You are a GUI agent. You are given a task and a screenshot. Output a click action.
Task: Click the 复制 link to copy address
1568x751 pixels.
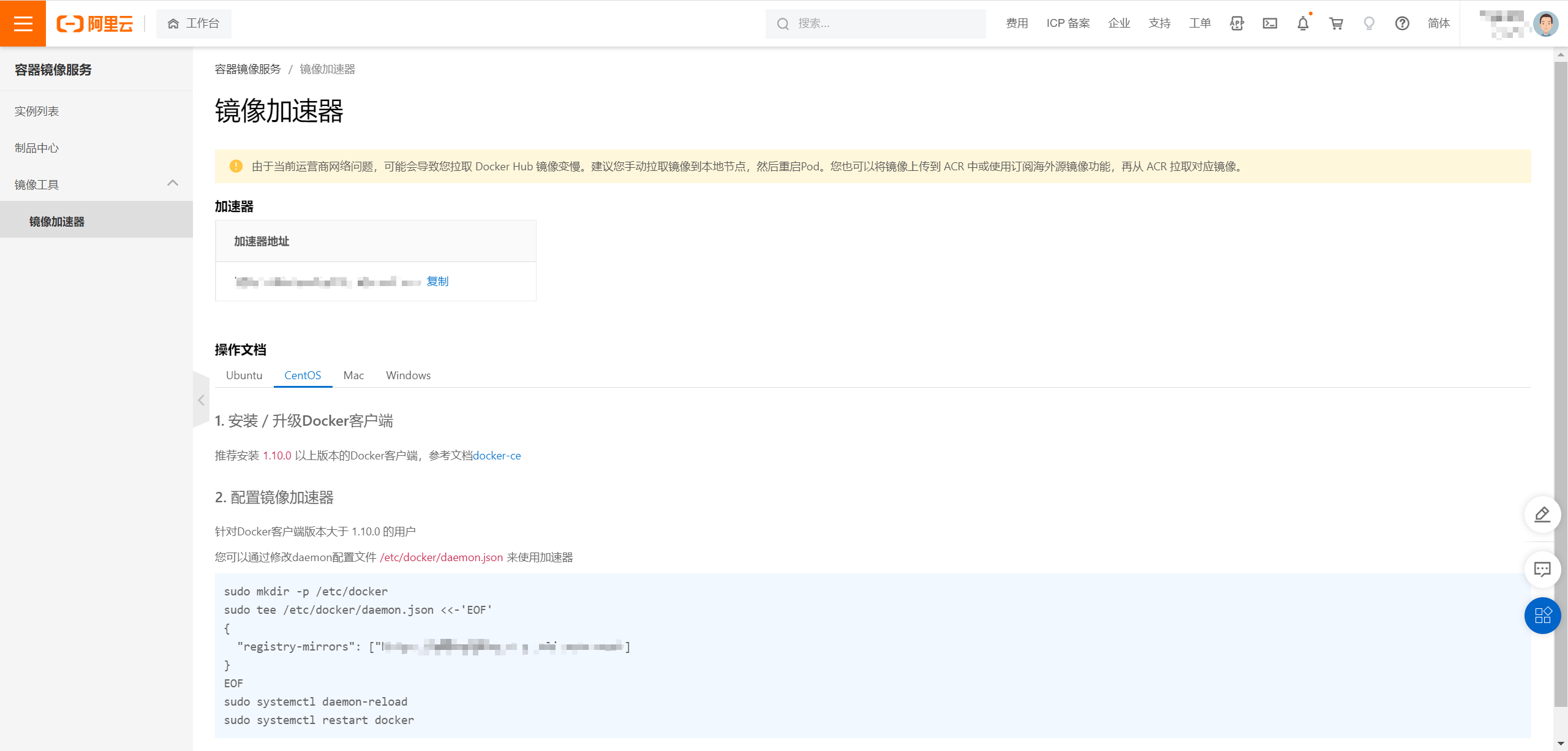point(437,281)
